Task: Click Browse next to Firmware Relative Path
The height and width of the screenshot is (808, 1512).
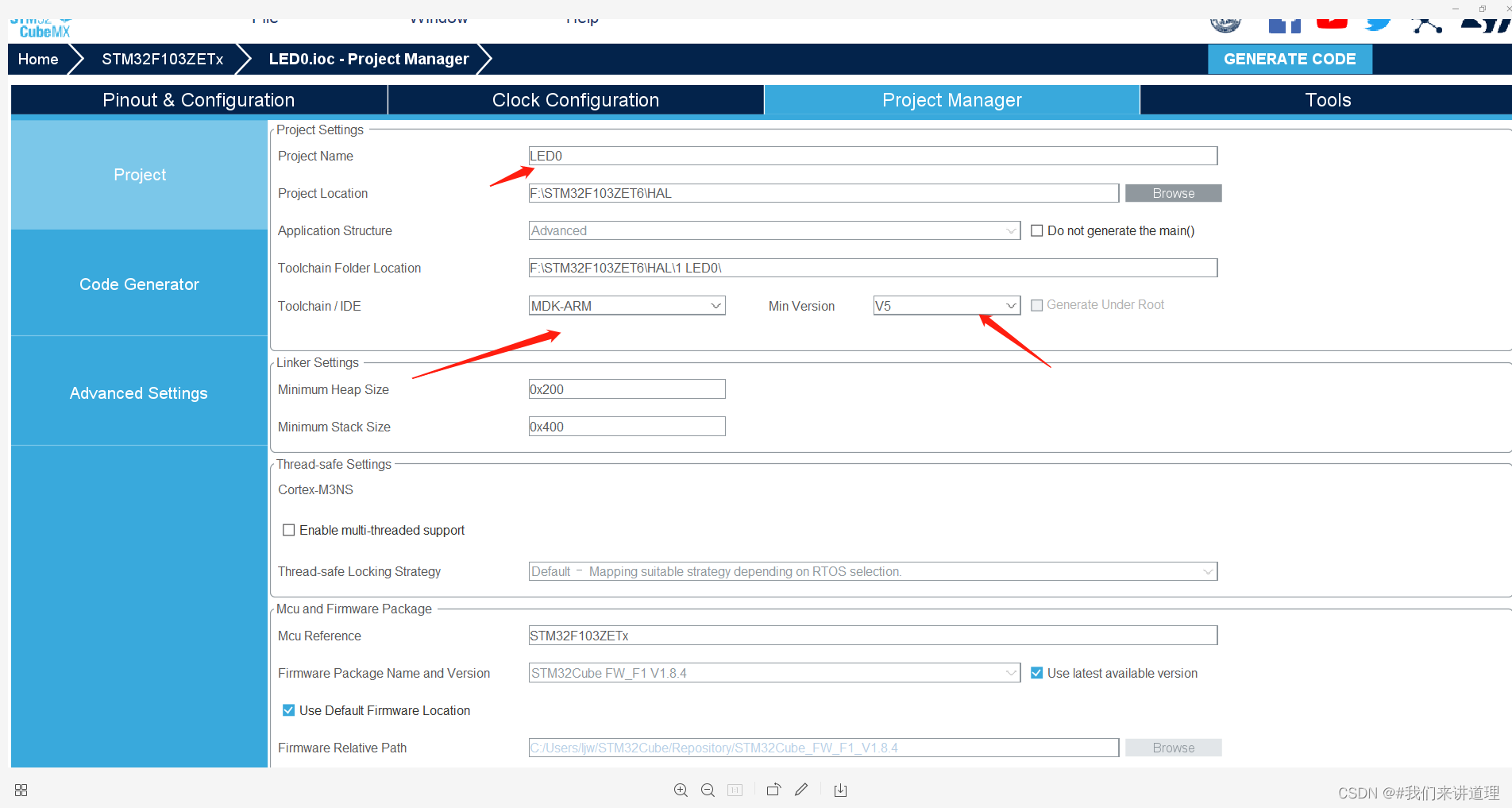Action: (1173, 748)
